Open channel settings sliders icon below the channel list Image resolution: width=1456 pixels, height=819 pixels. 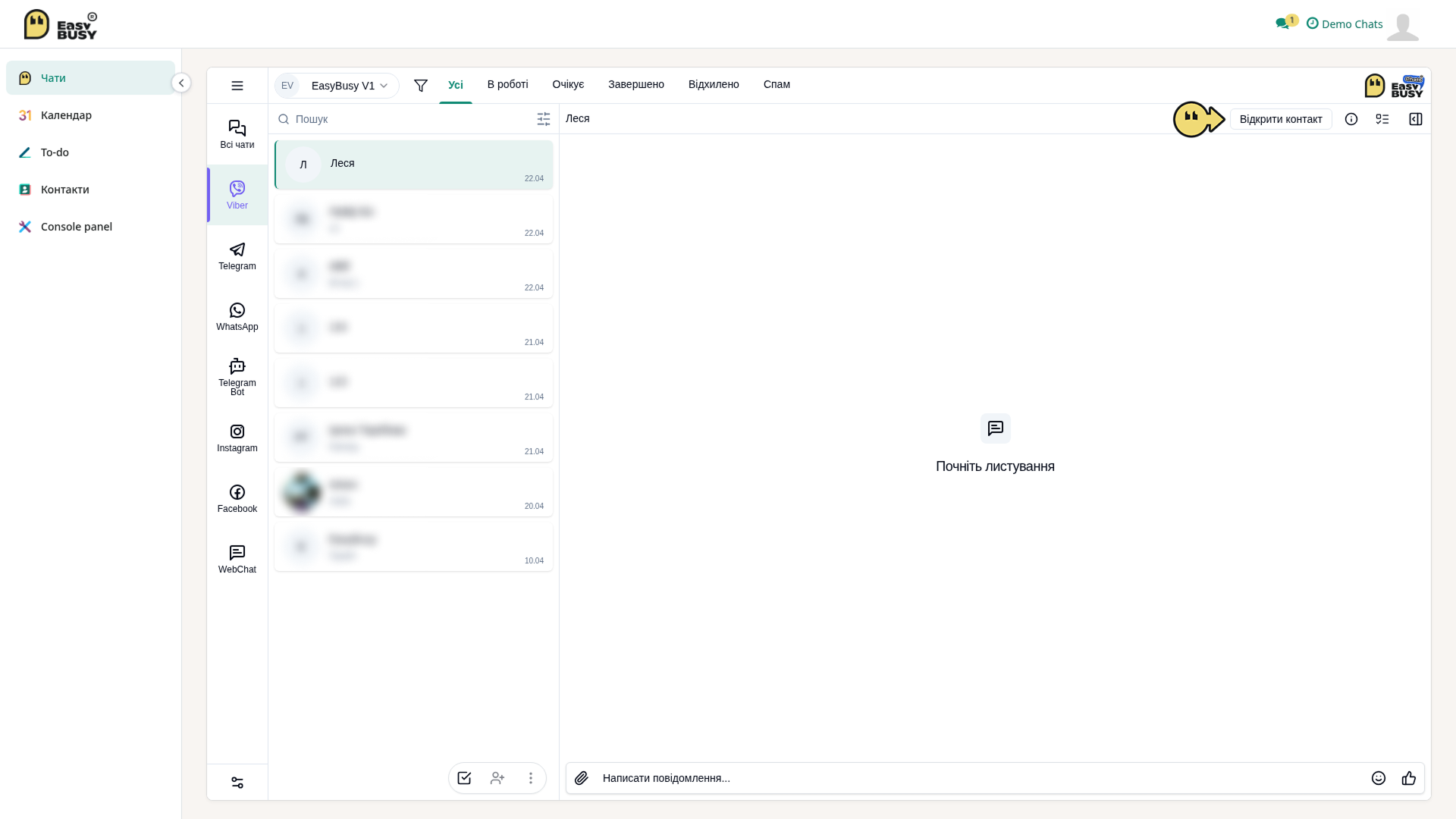coord(237,783)
